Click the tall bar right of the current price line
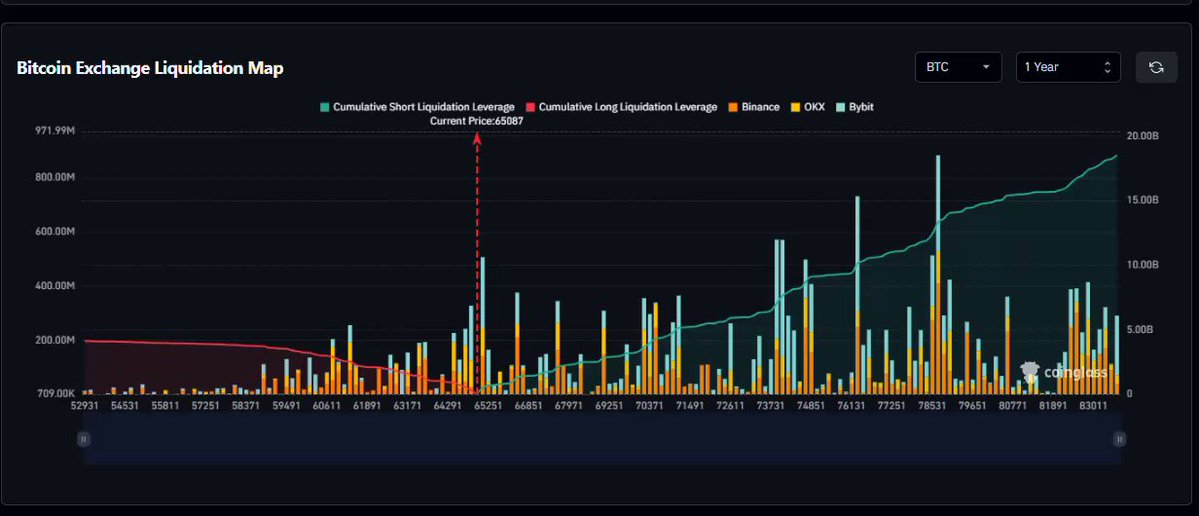Image resolution: width=1199 pixels, height=516 pixels. [x=482, y=325]
